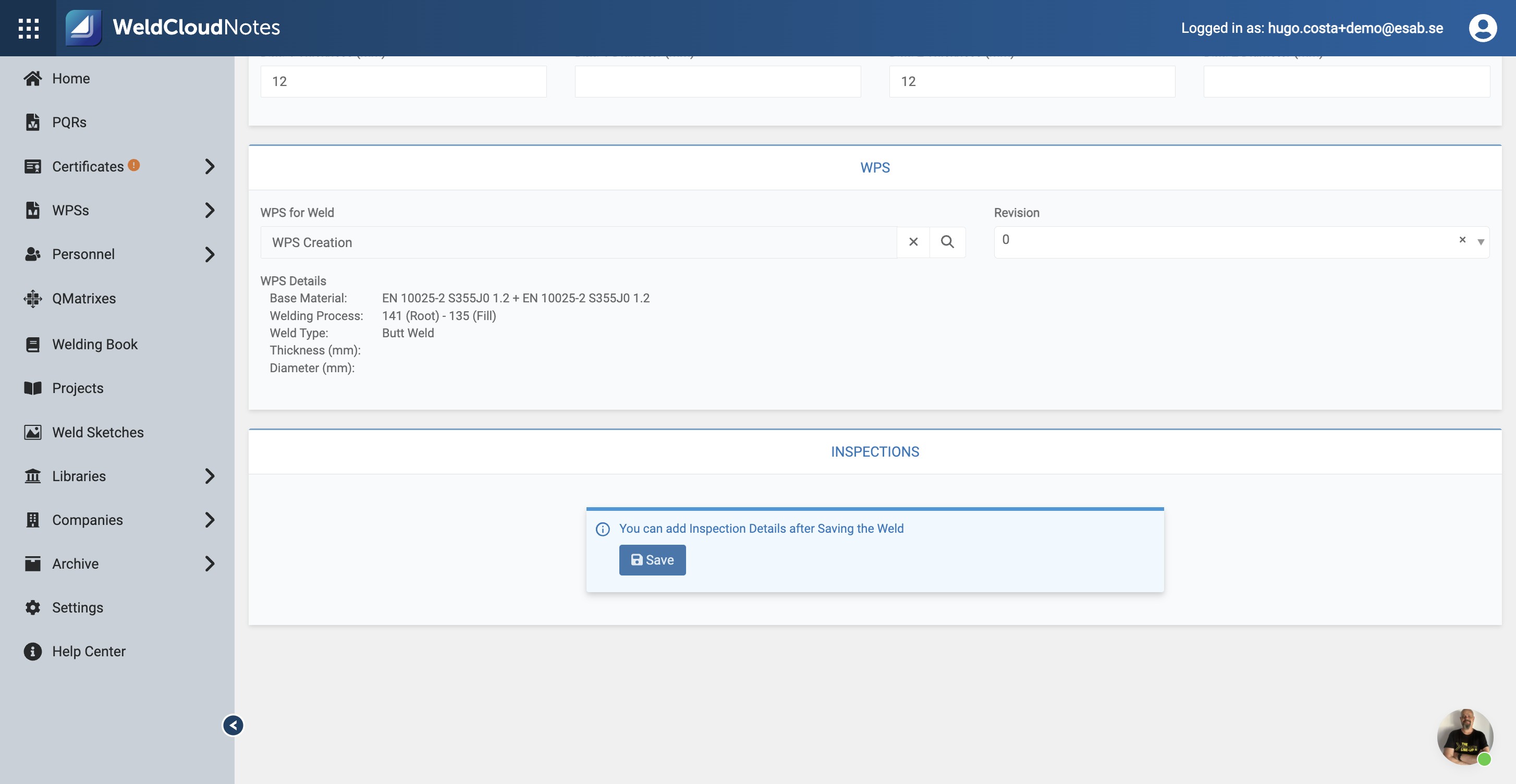Expand the Certificates submenu chevron

point(210,167)
